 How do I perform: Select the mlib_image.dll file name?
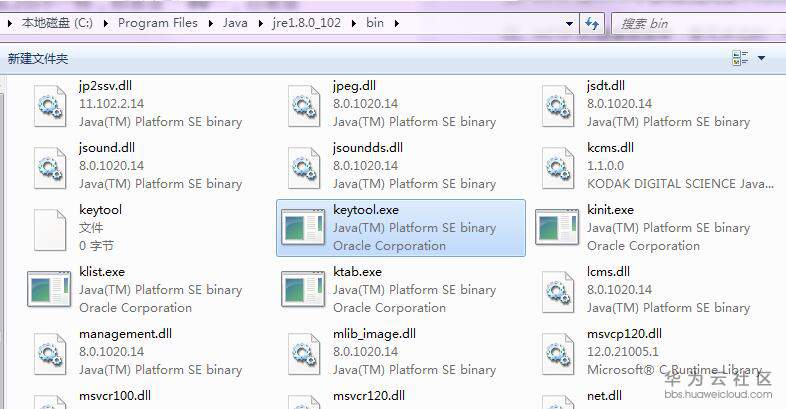(374, 334)
